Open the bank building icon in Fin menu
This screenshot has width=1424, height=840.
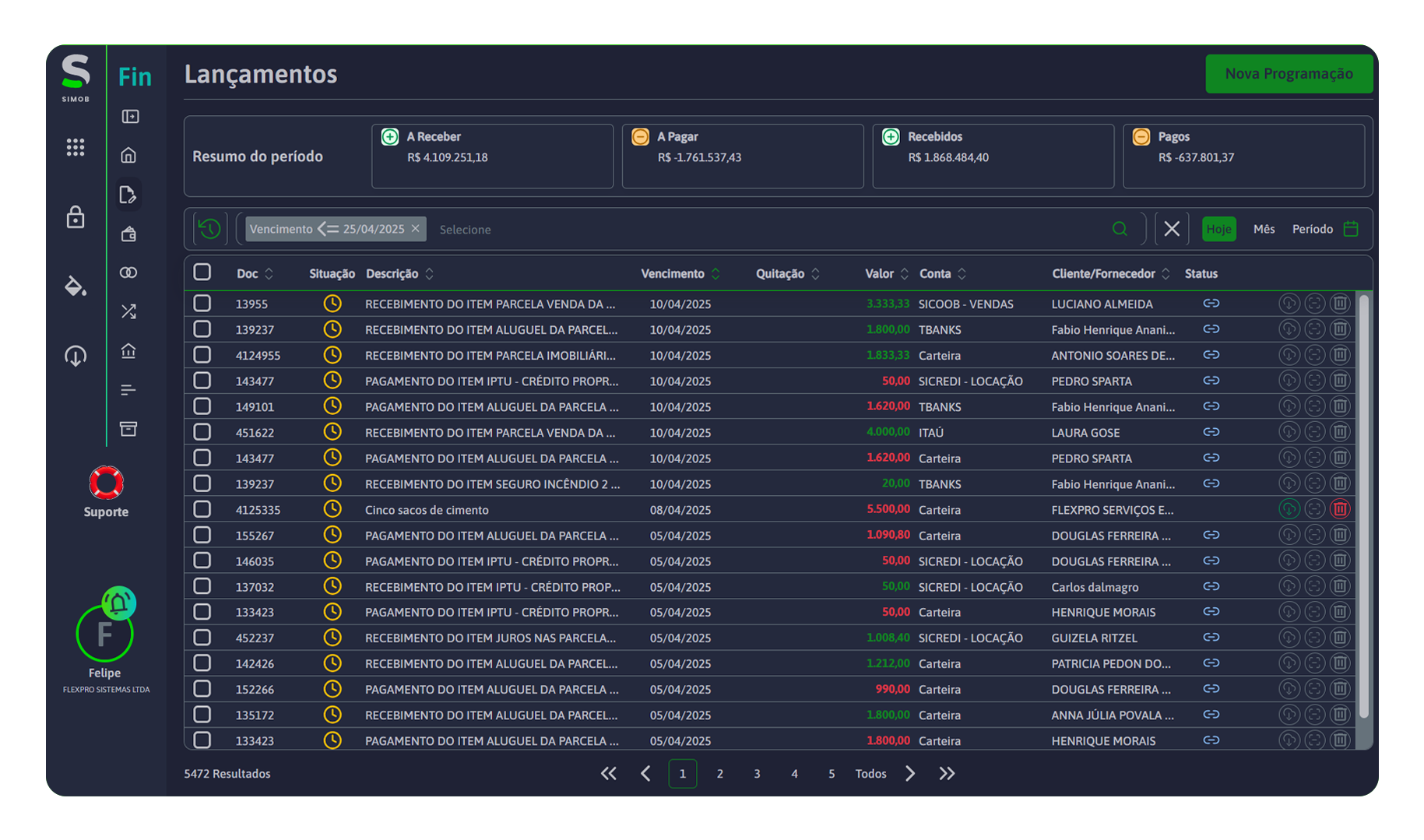pyautogui.click(x=129, y=350)
